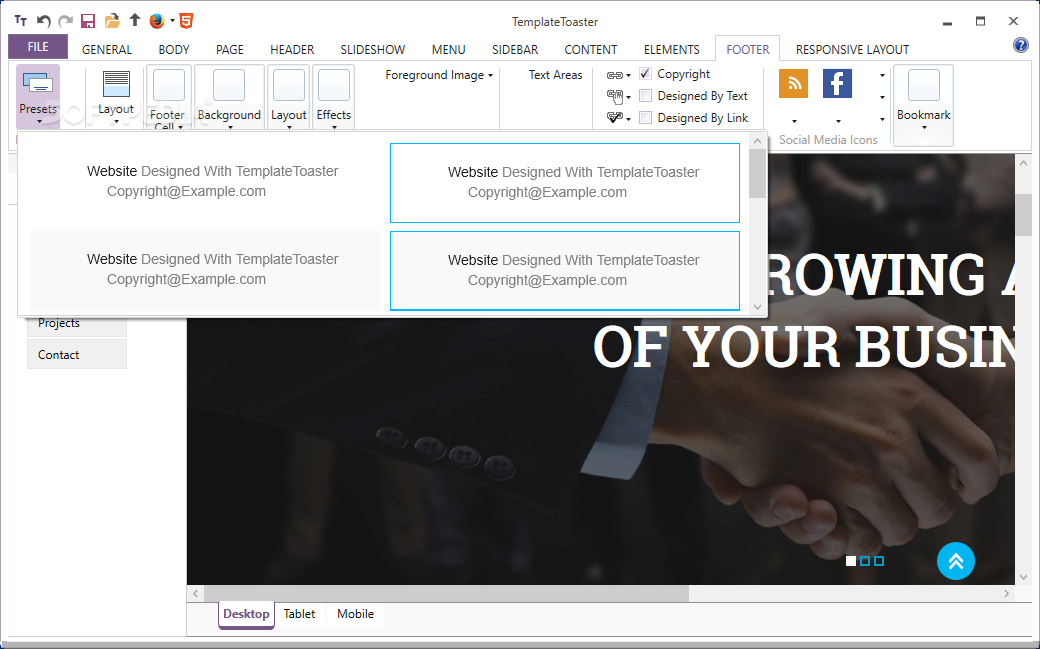Viewport: 1040px width, 649px height.
Task: Switch to the GENERAL tab
Action: click(x=107, y=50)
